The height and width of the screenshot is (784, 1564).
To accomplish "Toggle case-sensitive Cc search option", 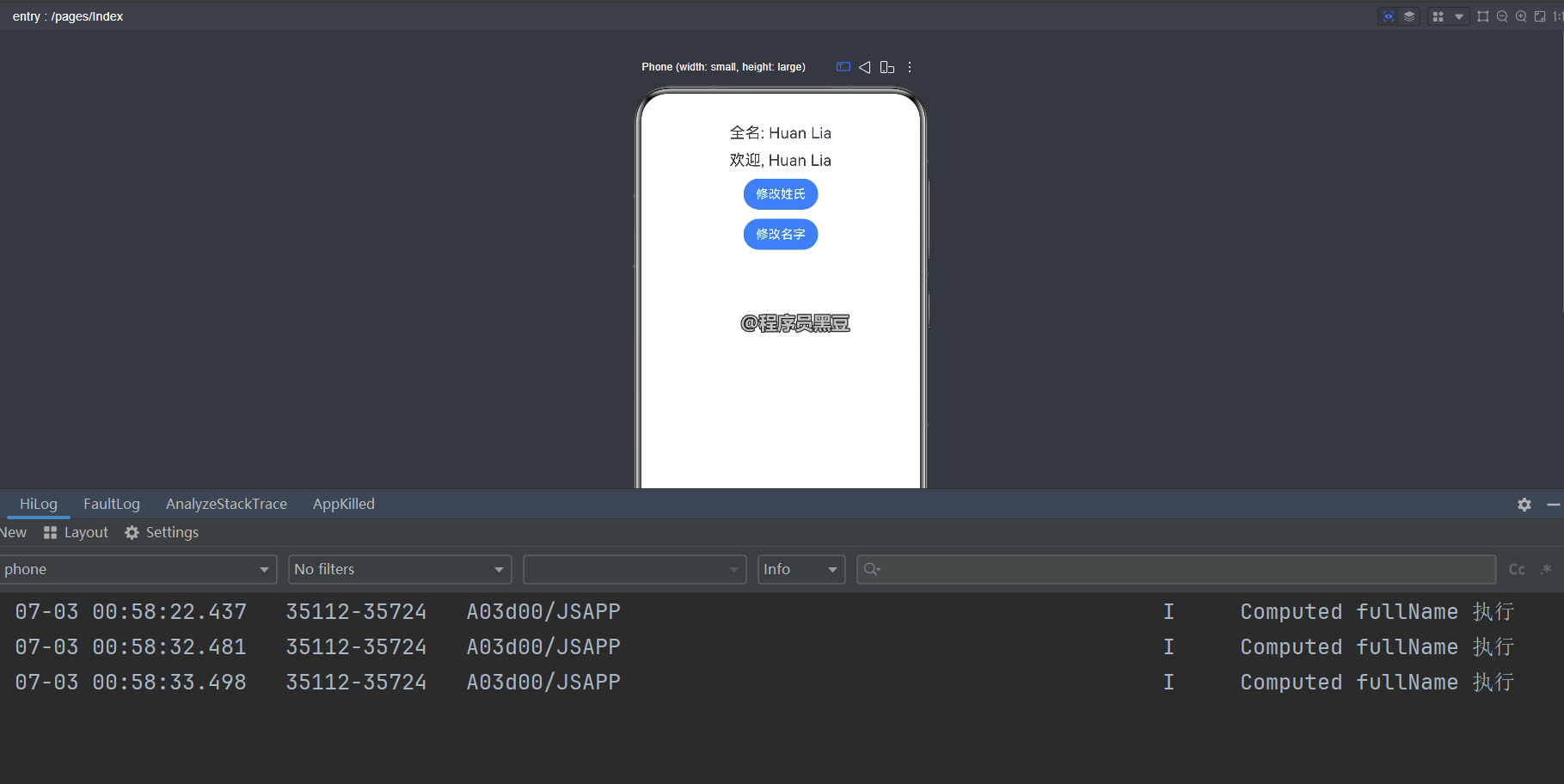I will click(x=1517, y=569).
